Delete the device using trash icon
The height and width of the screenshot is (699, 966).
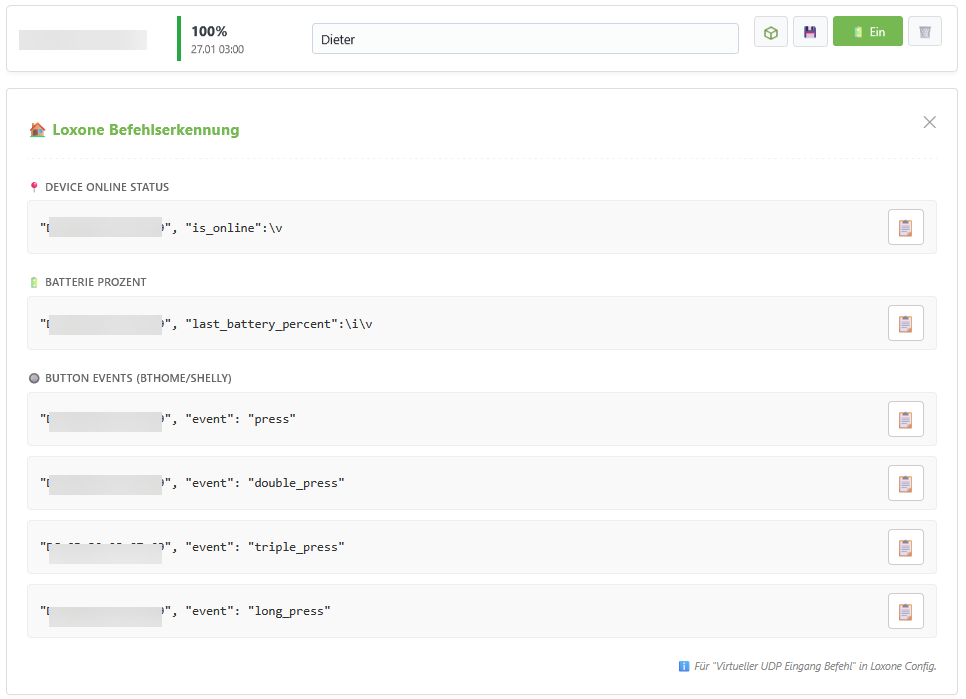(925, 32)
